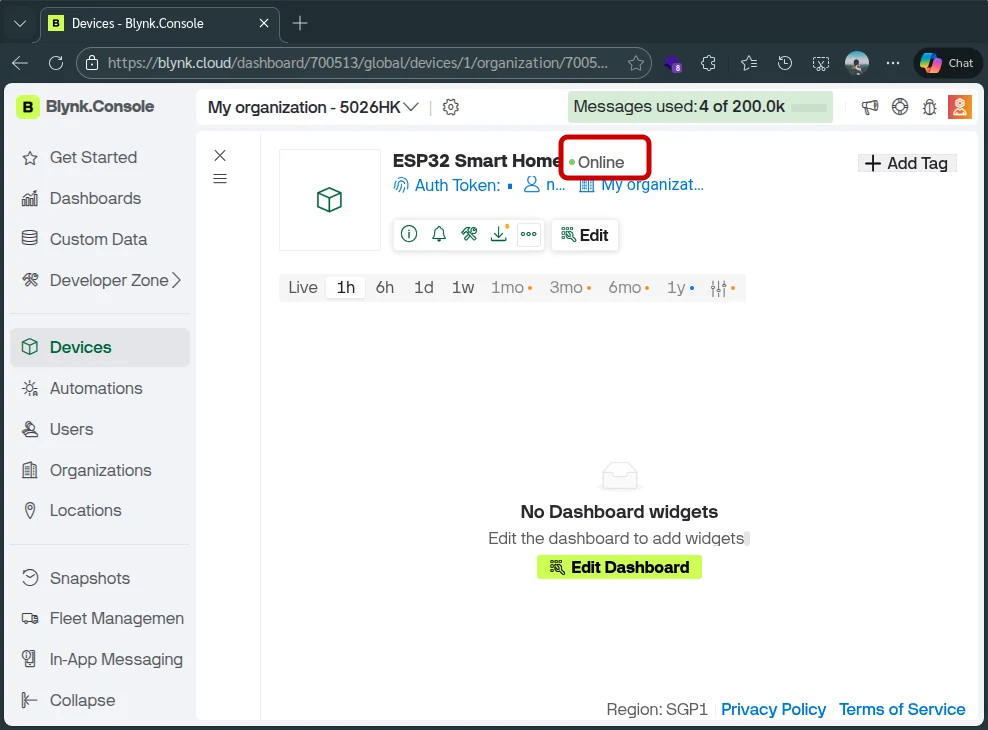988x730 pixels.
Task: Open the user profile avatar
Action: 959,107
